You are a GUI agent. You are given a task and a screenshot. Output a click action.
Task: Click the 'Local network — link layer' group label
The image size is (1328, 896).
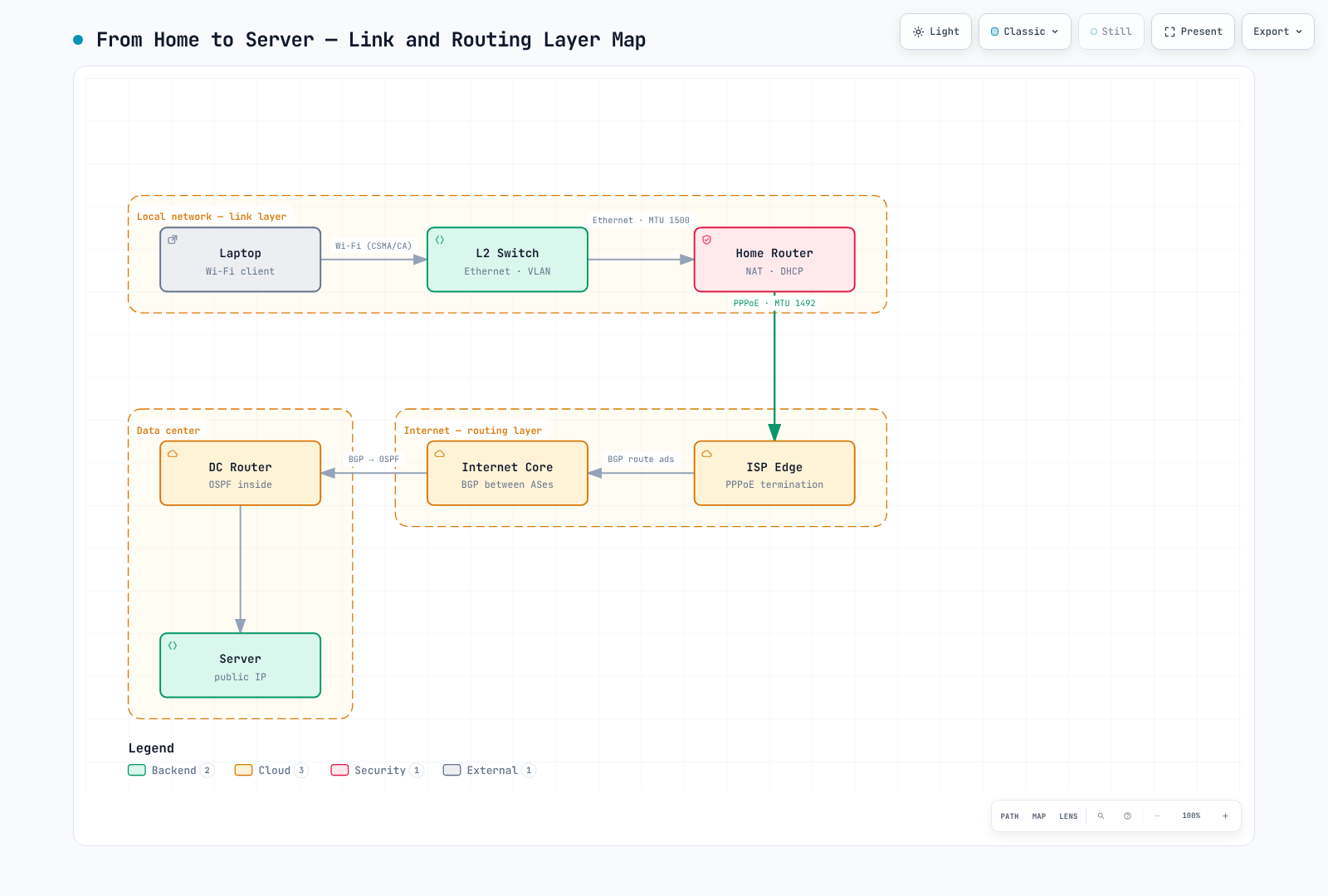pos(212,217)
